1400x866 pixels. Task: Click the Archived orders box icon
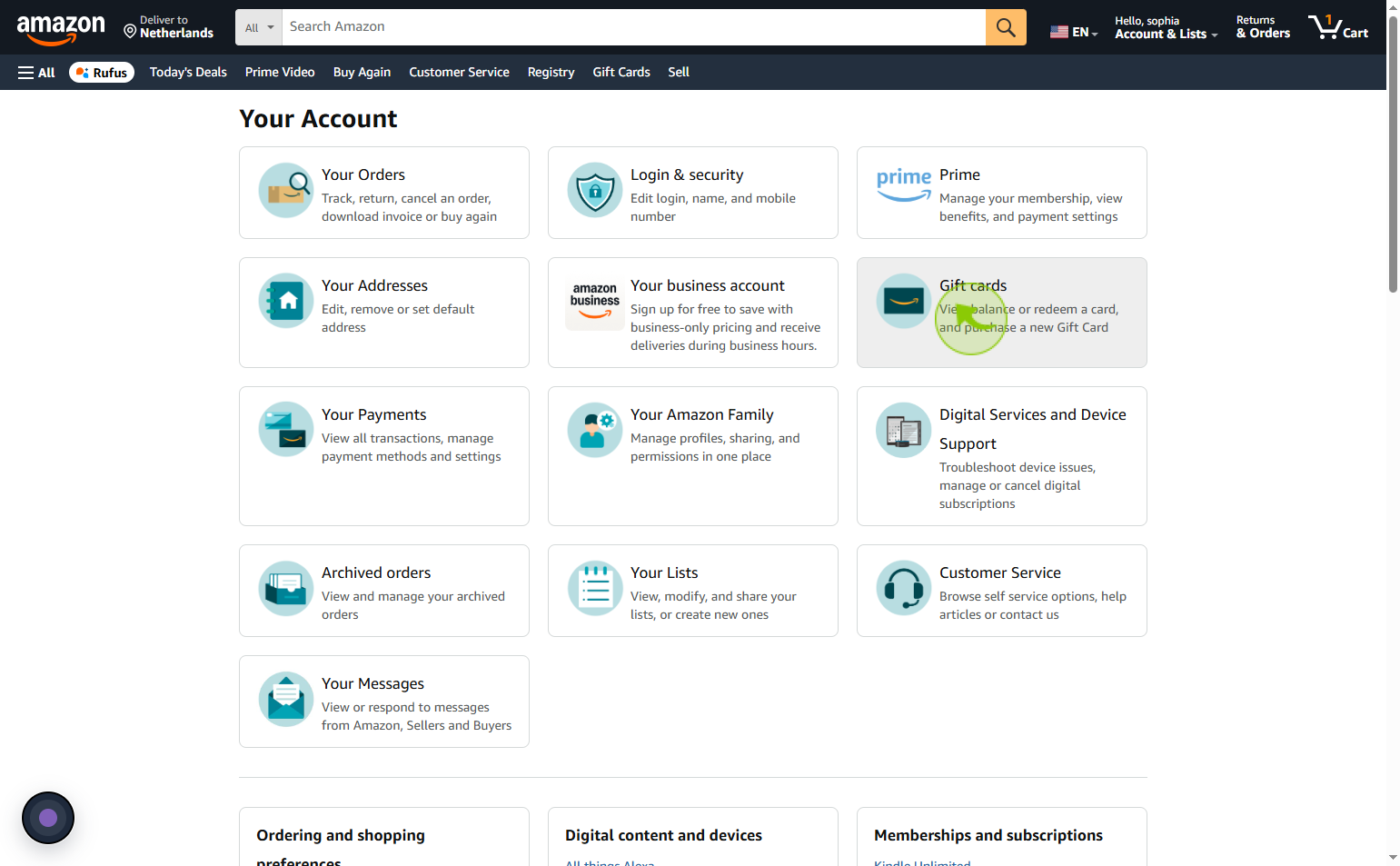(286, 588)
